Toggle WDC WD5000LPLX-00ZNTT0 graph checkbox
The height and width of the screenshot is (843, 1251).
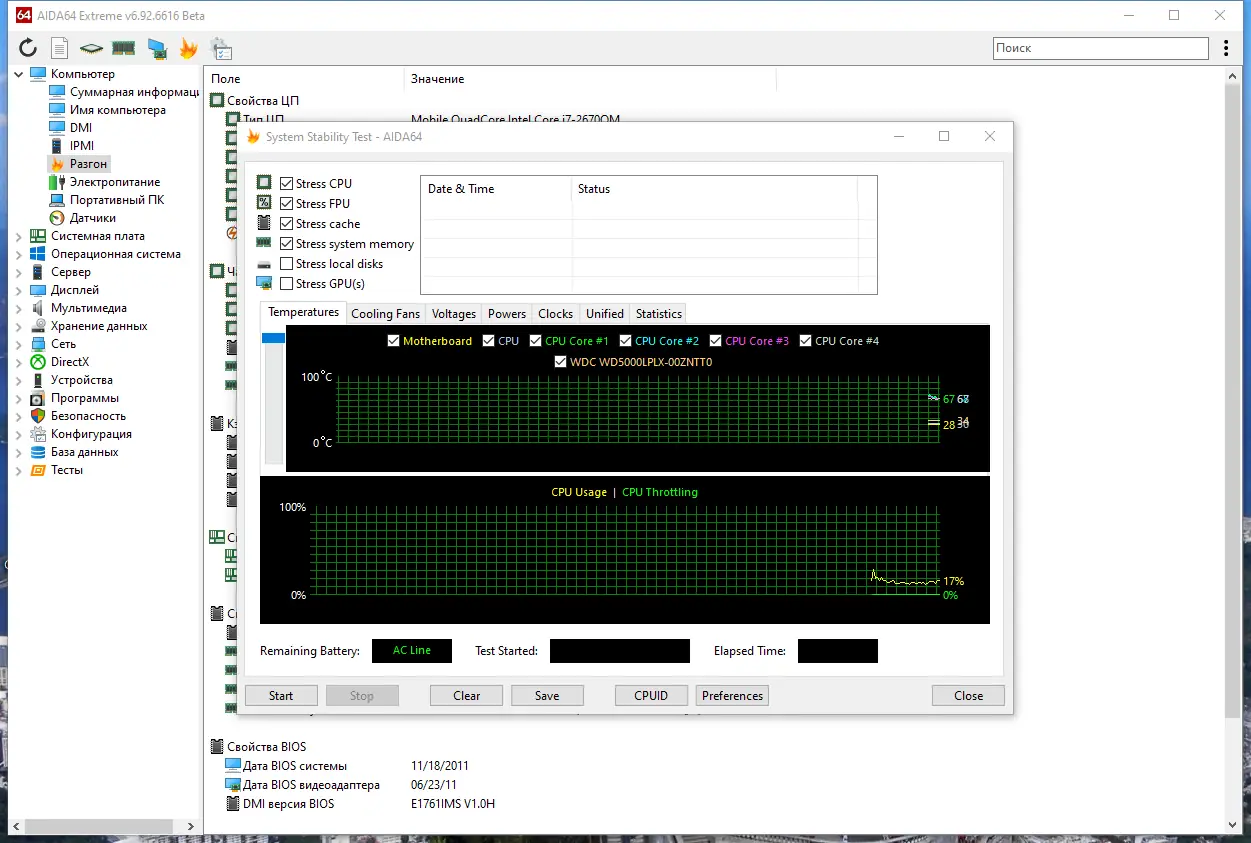coord(560,362)
